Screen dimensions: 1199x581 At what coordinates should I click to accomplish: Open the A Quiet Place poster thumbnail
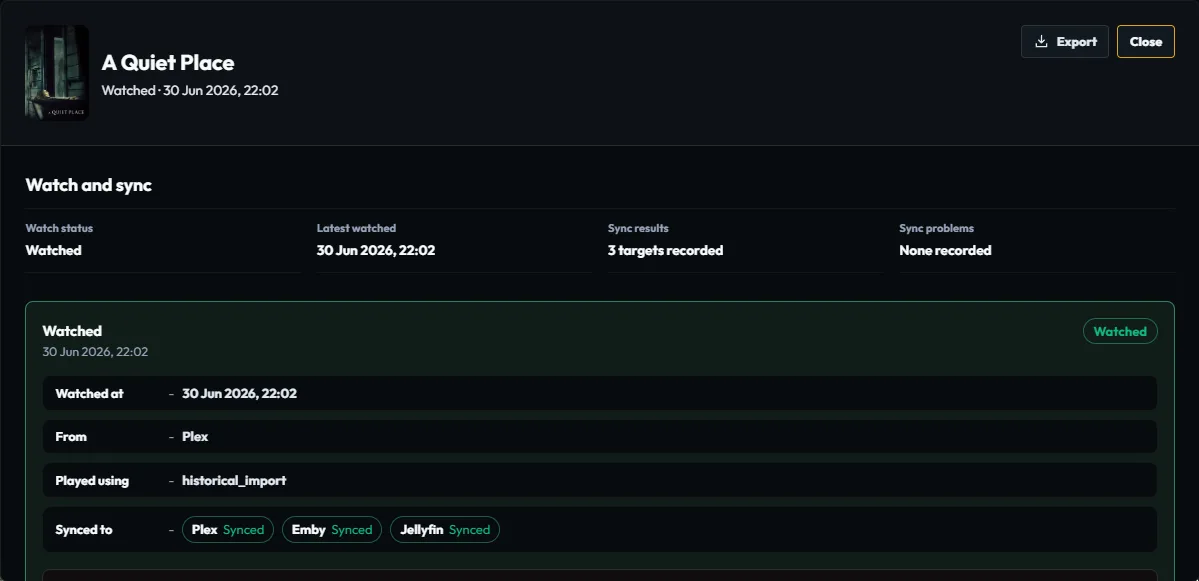click(57, 73)
